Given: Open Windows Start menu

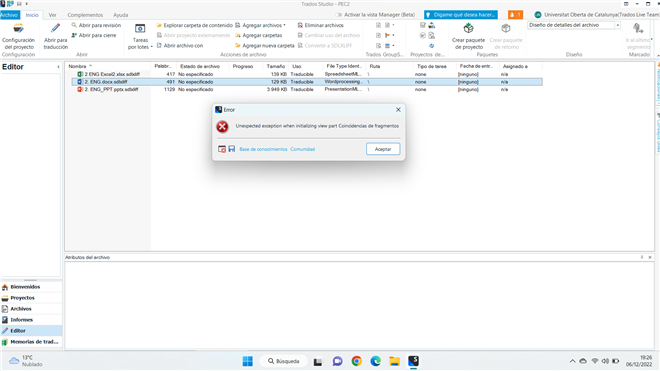Looking at the screenshot, I should coord(248,361).
